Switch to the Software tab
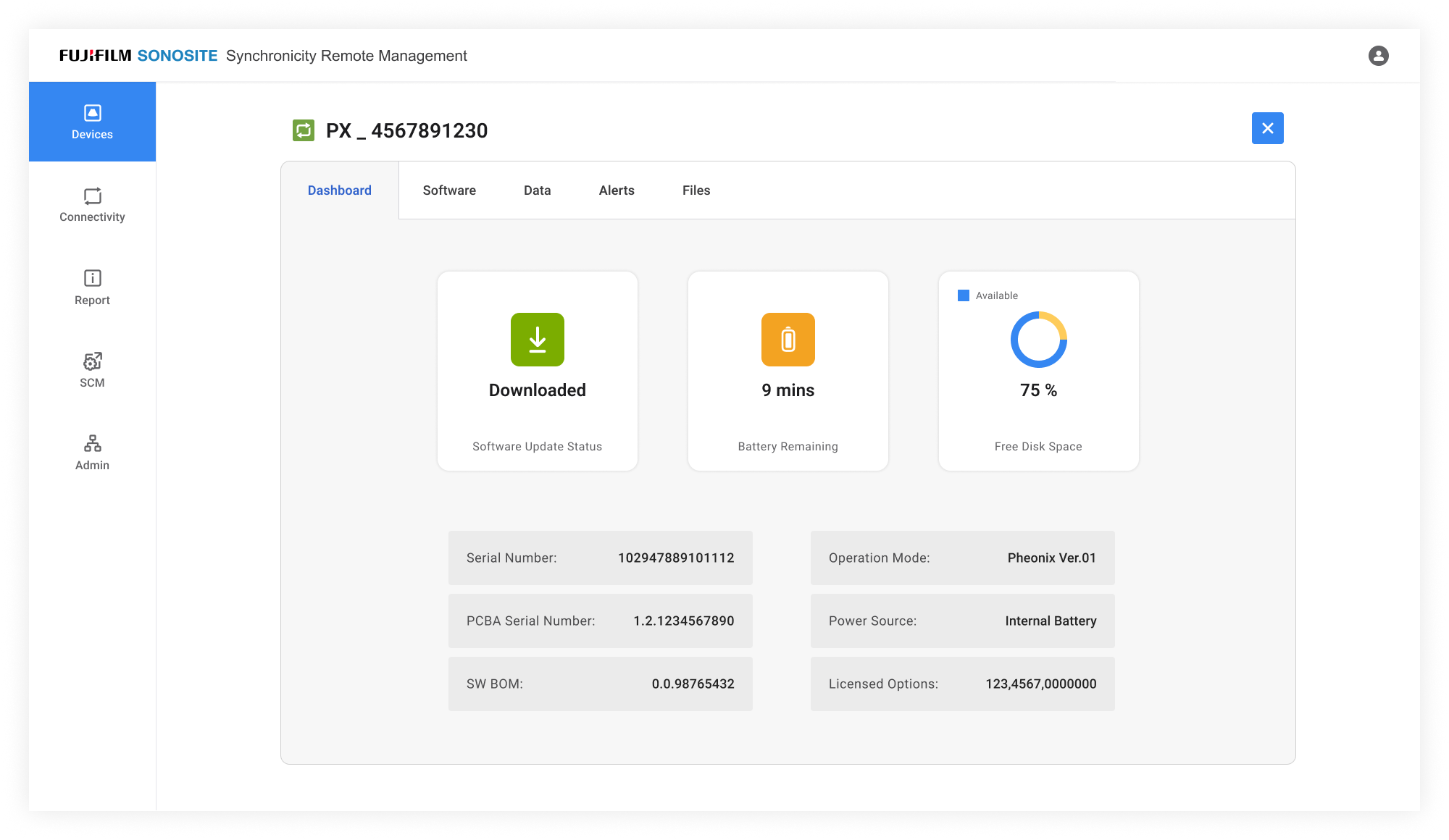 pos(449,190)
